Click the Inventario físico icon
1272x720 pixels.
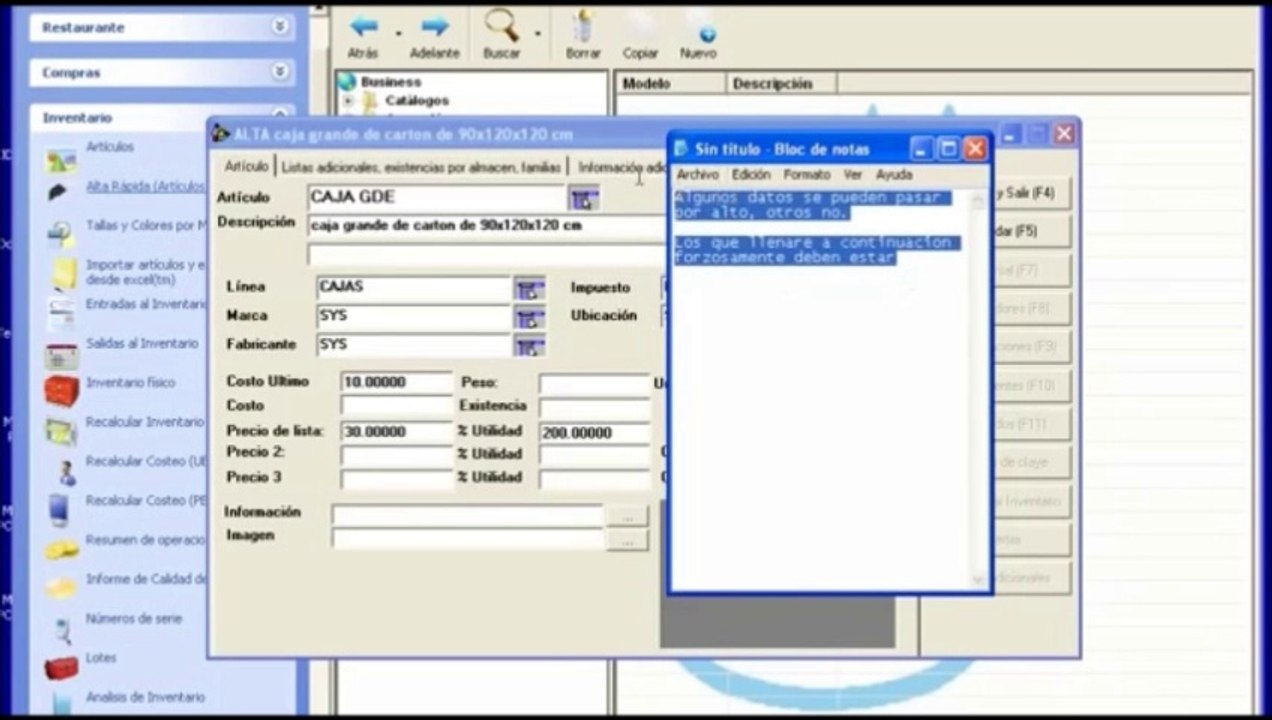click(61, 391)
